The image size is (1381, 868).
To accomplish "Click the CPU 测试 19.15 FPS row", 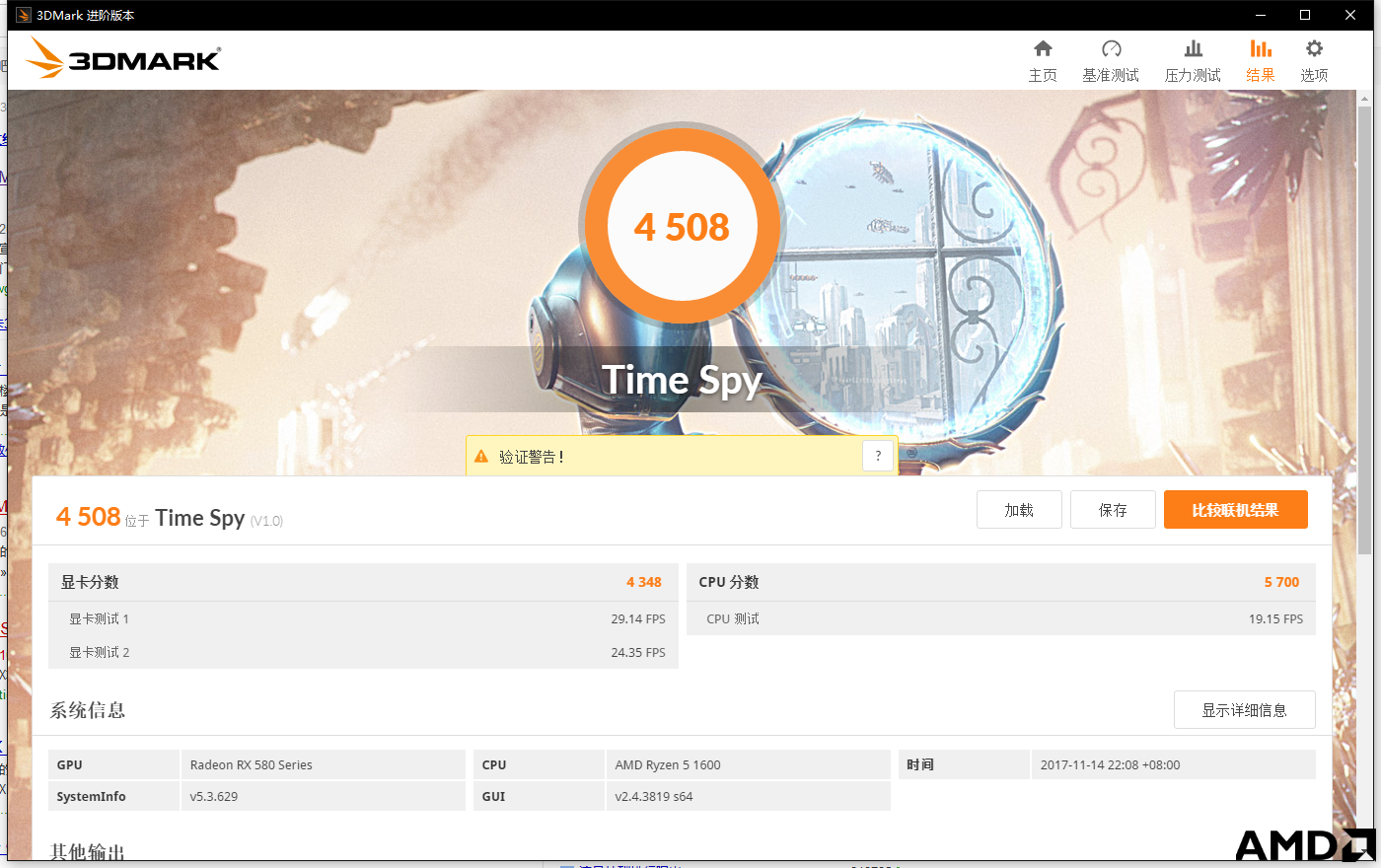I will (1000, 618).
